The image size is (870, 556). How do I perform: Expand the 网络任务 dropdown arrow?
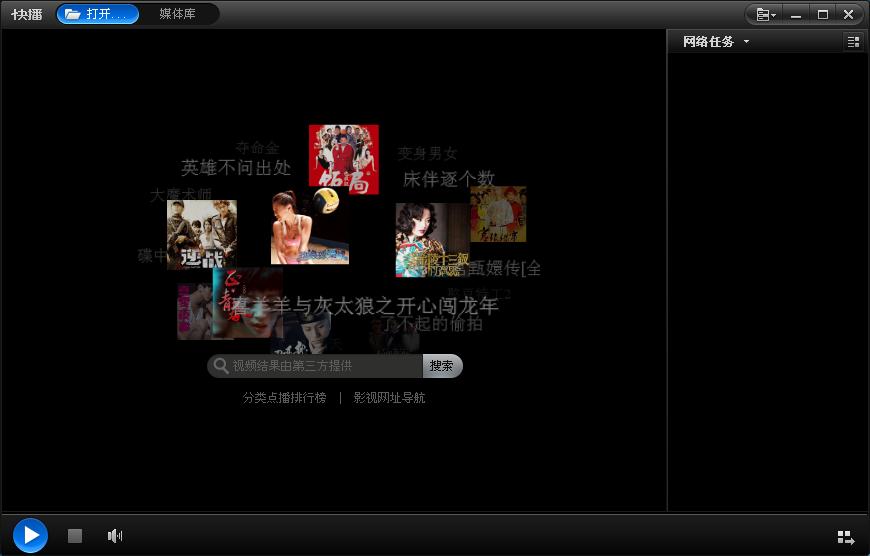click(746, 42)
